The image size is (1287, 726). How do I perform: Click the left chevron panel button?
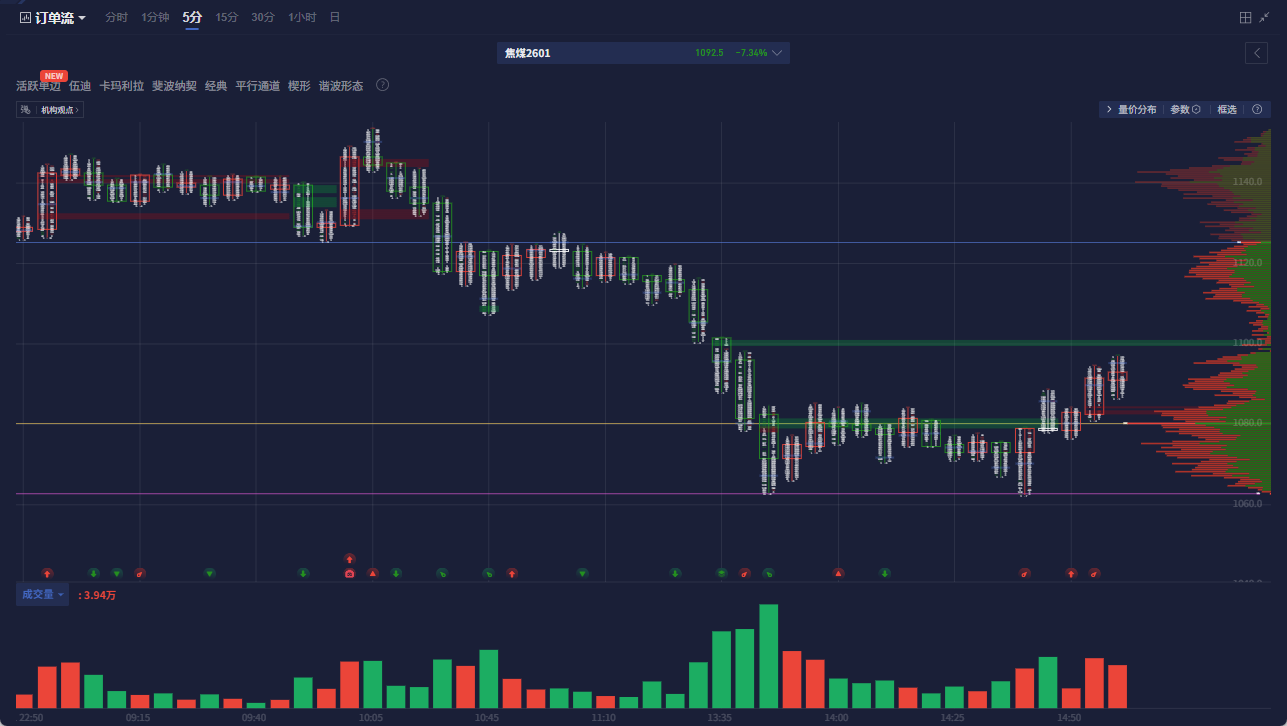tap(1256, 53)
